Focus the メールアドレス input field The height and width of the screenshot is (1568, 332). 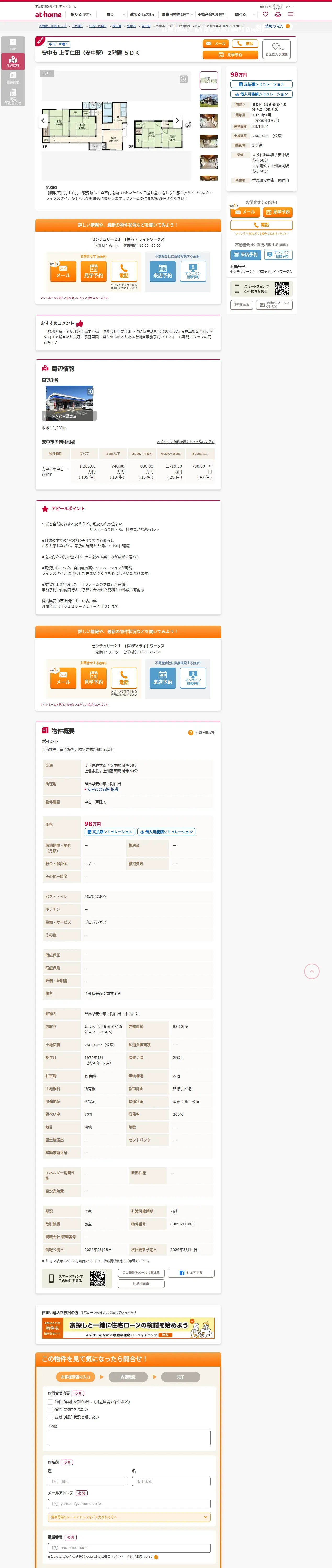[x=129, y=1503]
